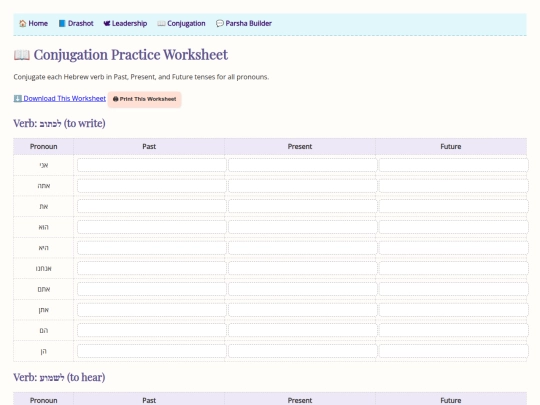Focus Present field in אתה row

click(x=303, y=186)
